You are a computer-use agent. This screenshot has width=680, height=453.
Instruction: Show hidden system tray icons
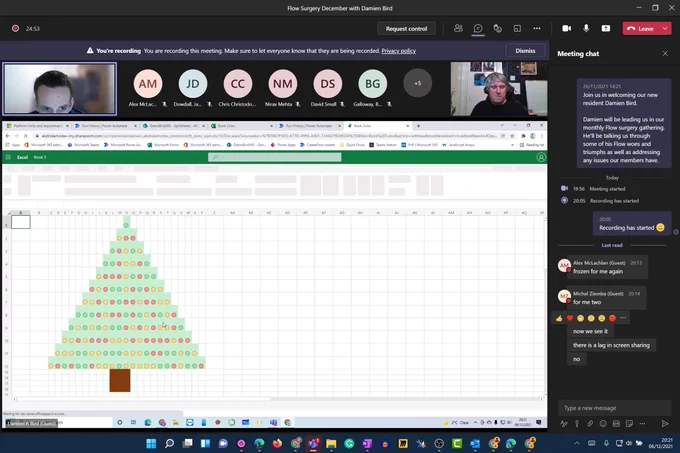point(577,443)
